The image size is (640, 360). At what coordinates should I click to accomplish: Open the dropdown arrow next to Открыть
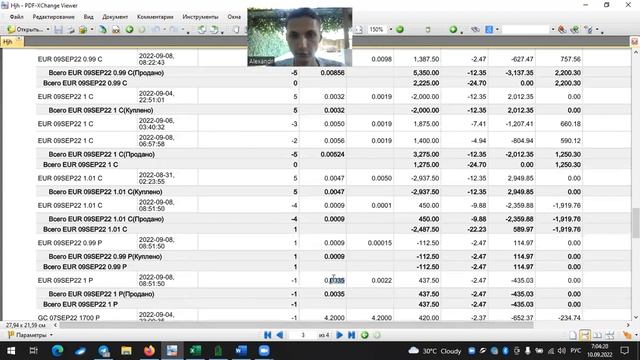point(48,29)
